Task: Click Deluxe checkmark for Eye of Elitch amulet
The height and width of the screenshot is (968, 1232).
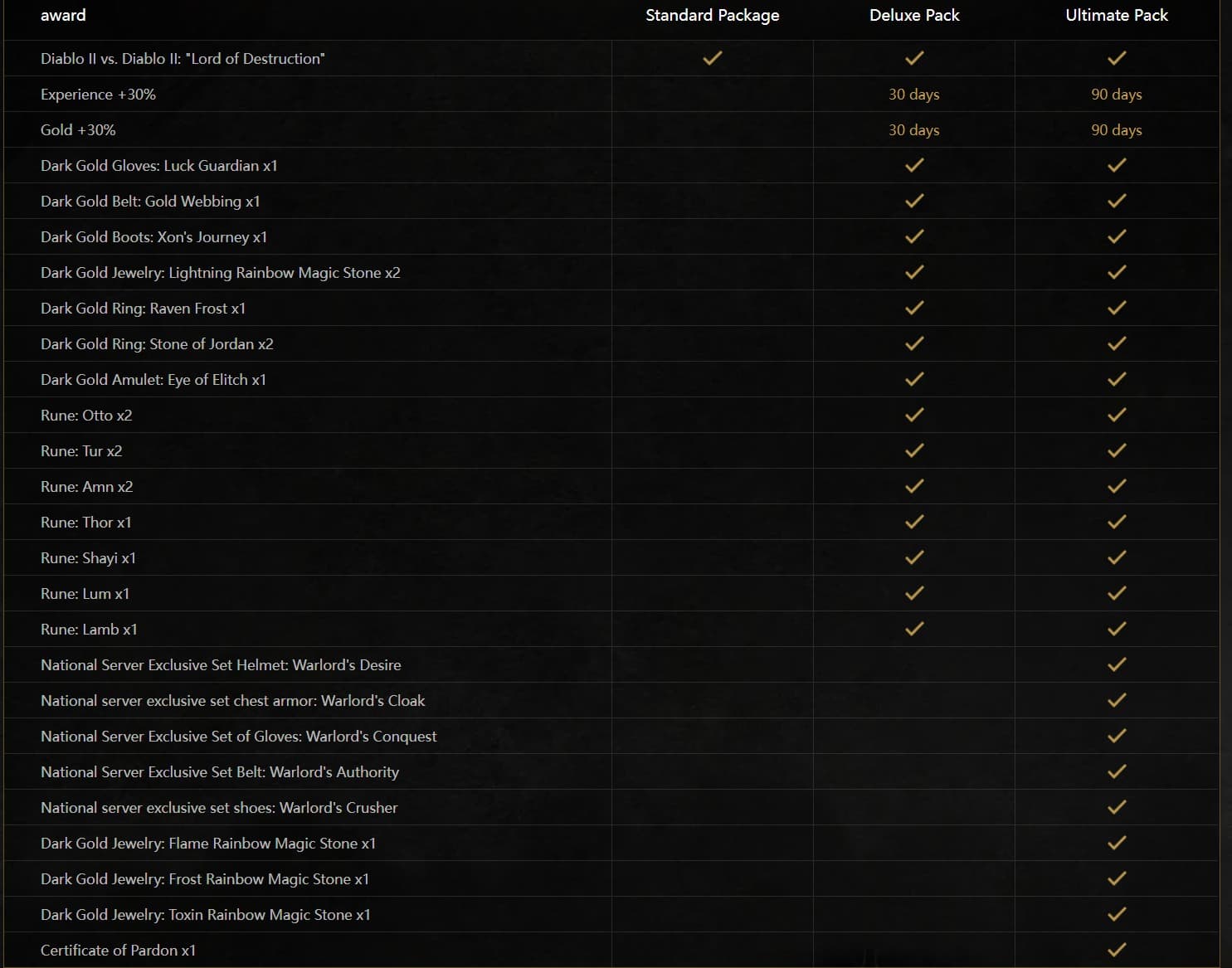Action: pos(914,379)
